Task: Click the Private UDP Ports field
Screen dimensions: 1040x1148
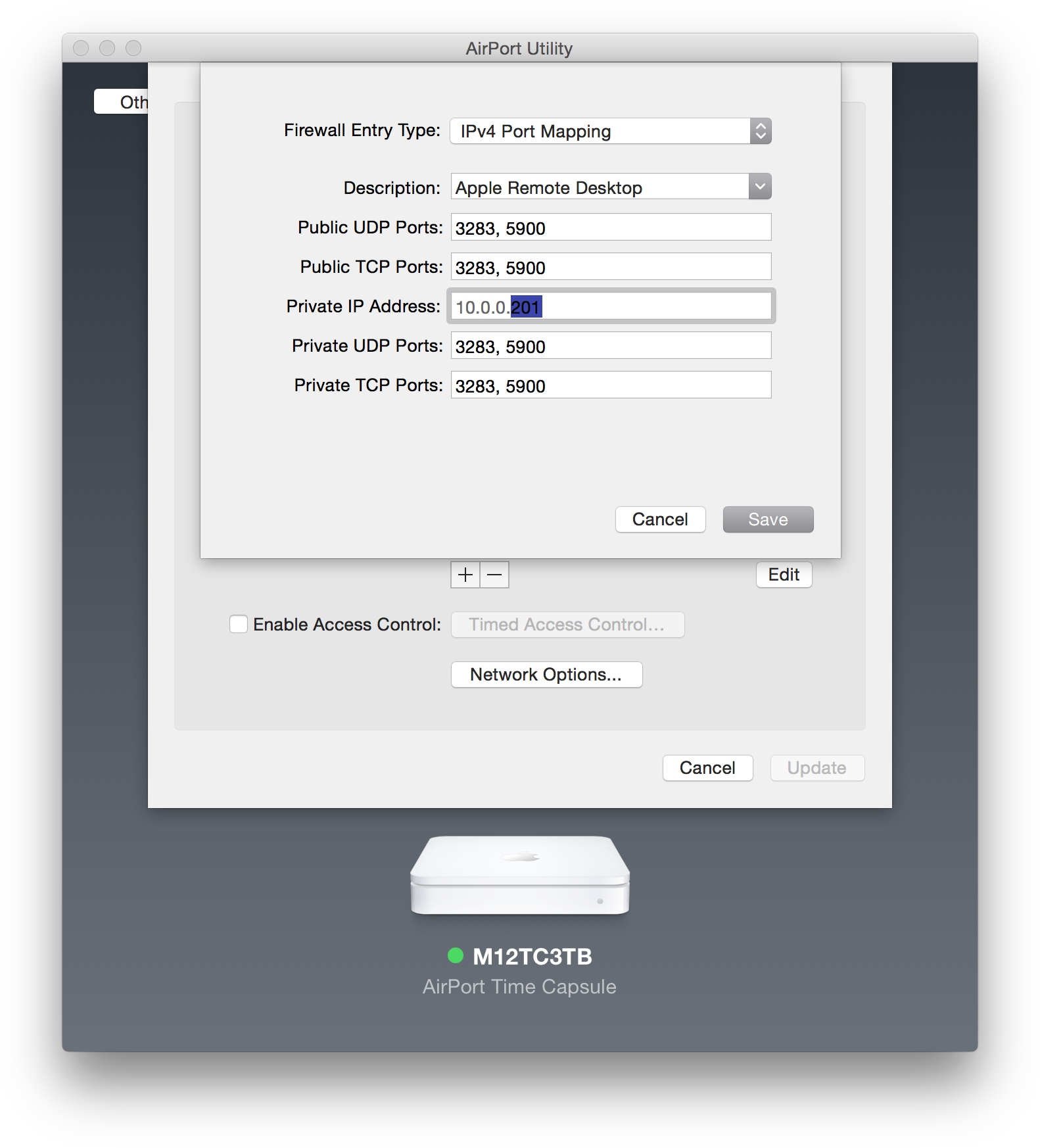Action: pos(611,346)
